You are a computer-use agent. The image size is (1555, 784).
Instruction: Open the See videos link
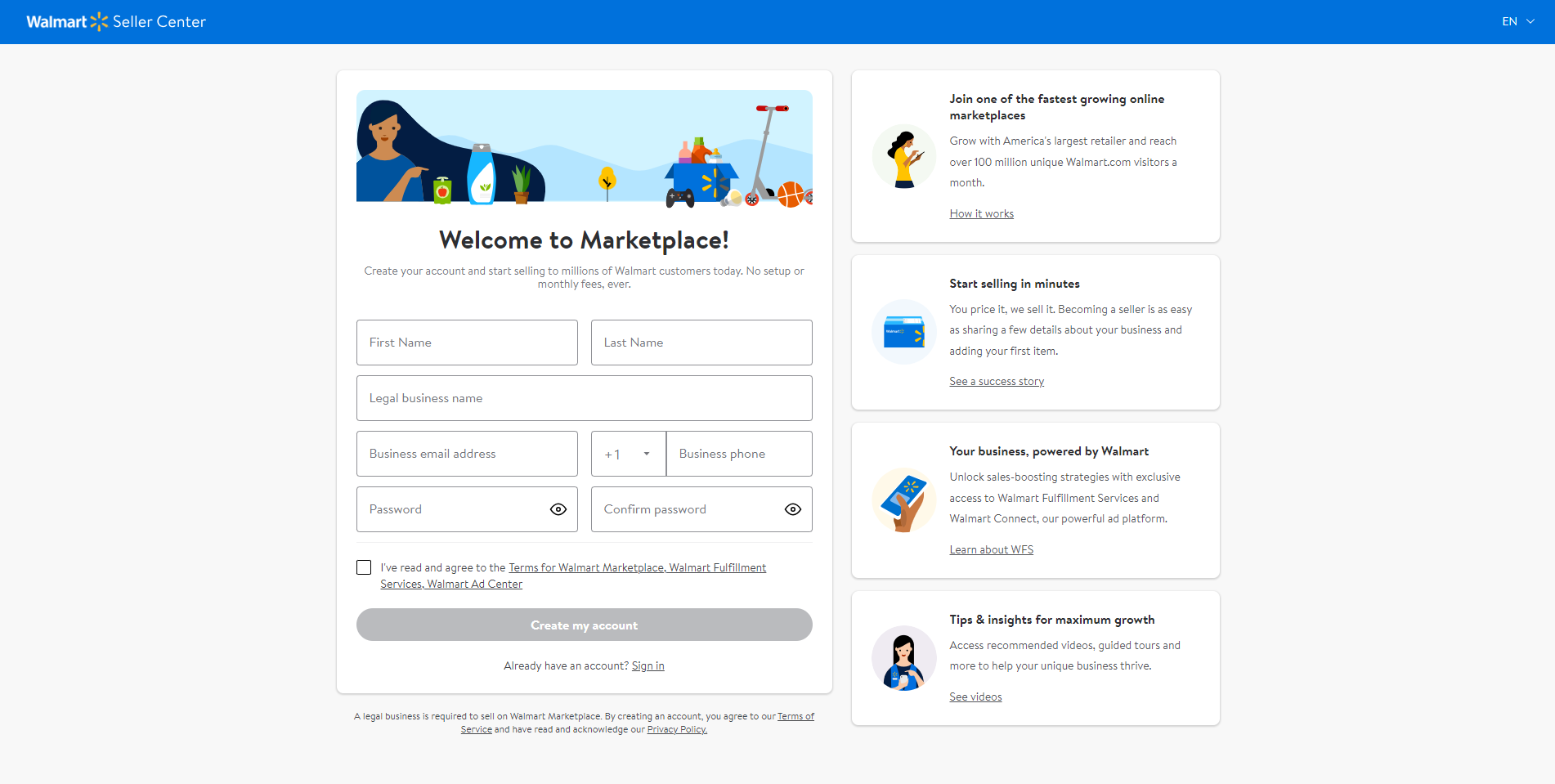point(976,697)
